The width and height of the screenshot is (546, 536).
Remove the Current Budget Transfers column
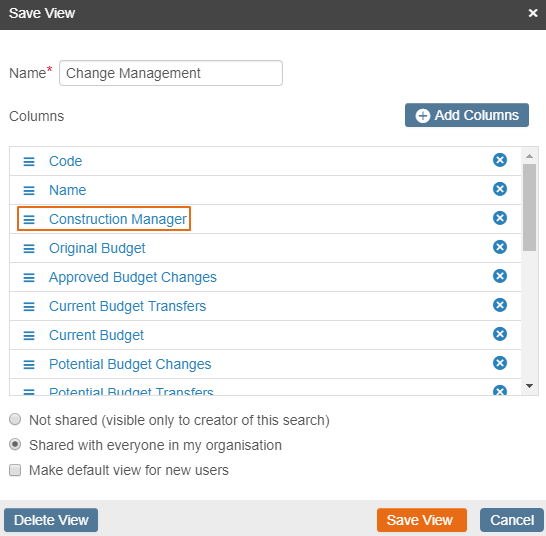500,305
